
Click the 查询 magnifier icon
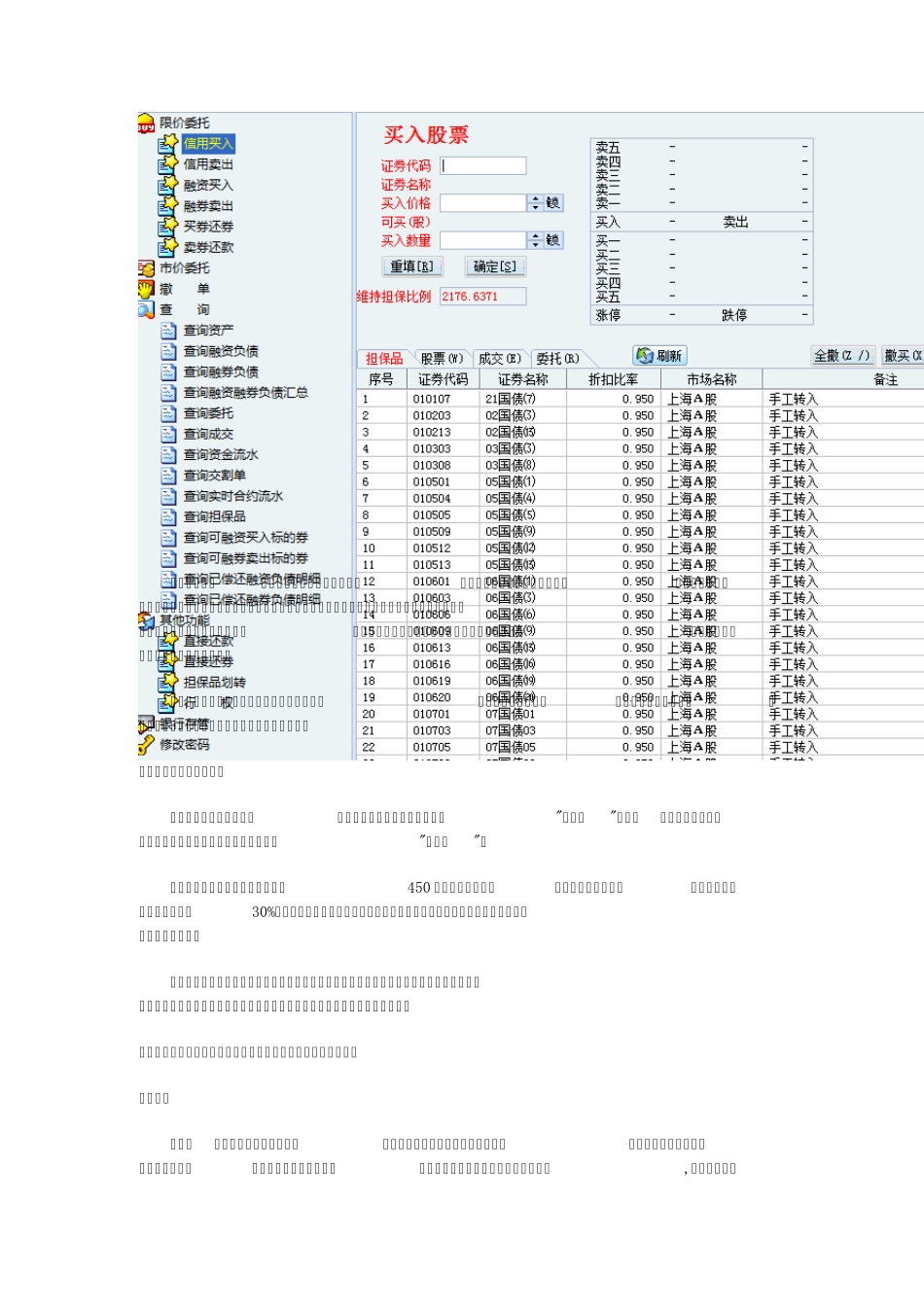(146, 309)
